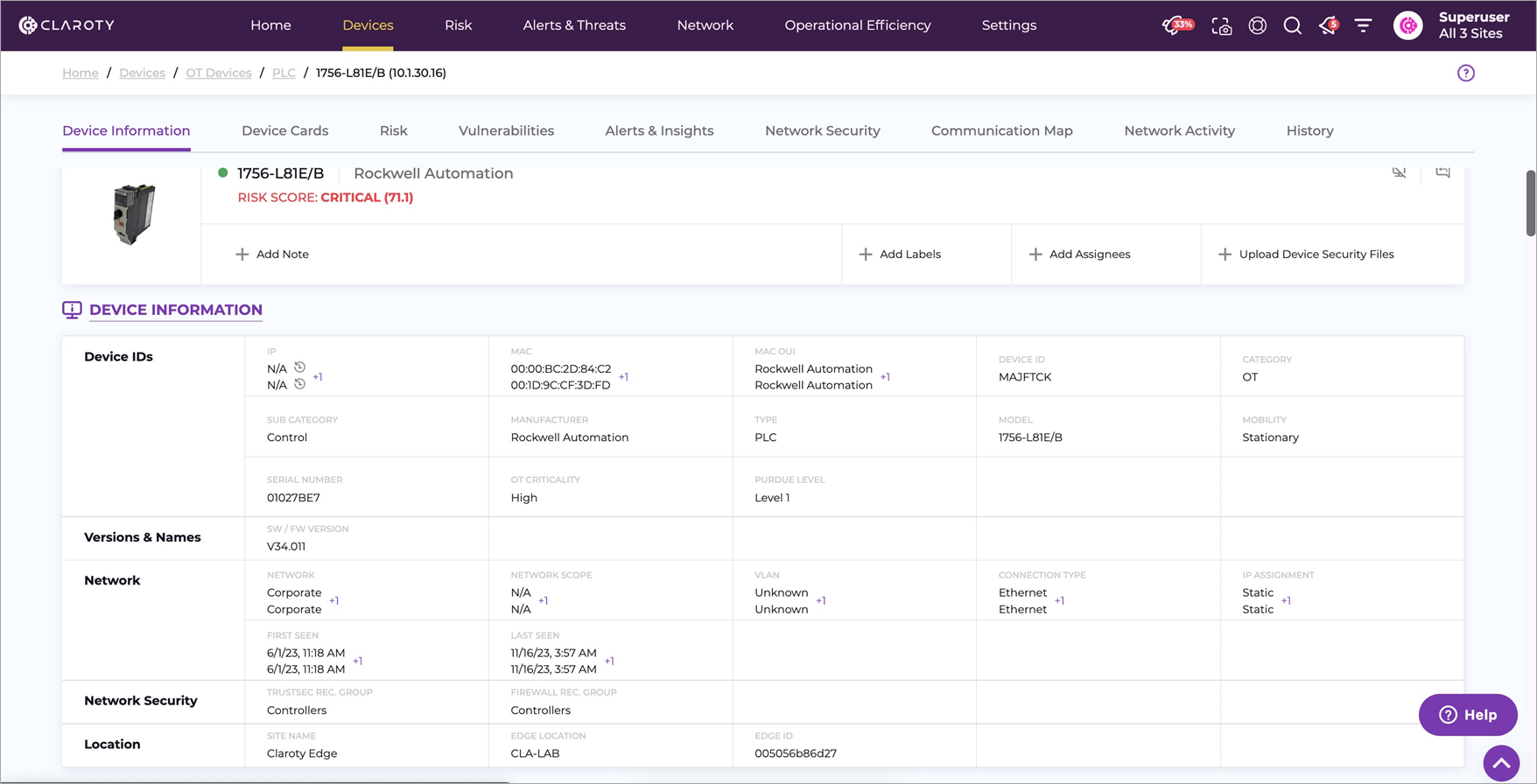This screenshot has height=784, width=1537.
Task: Click the purple question mark page help icon
Action: (1466, 73)
